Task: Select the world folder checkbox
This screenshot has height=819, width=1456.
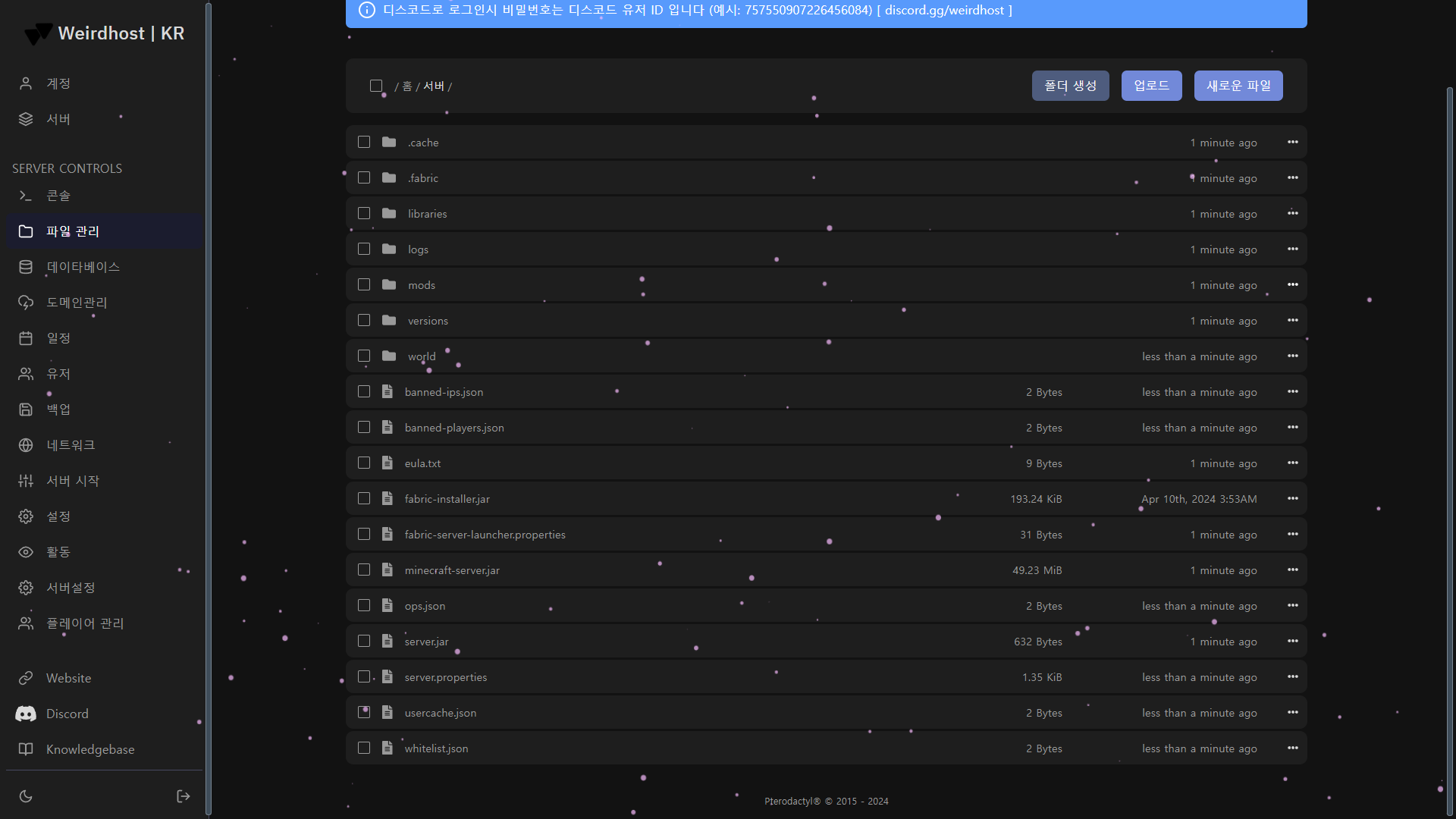Action: pyautogui.click(x=364, y=356)
